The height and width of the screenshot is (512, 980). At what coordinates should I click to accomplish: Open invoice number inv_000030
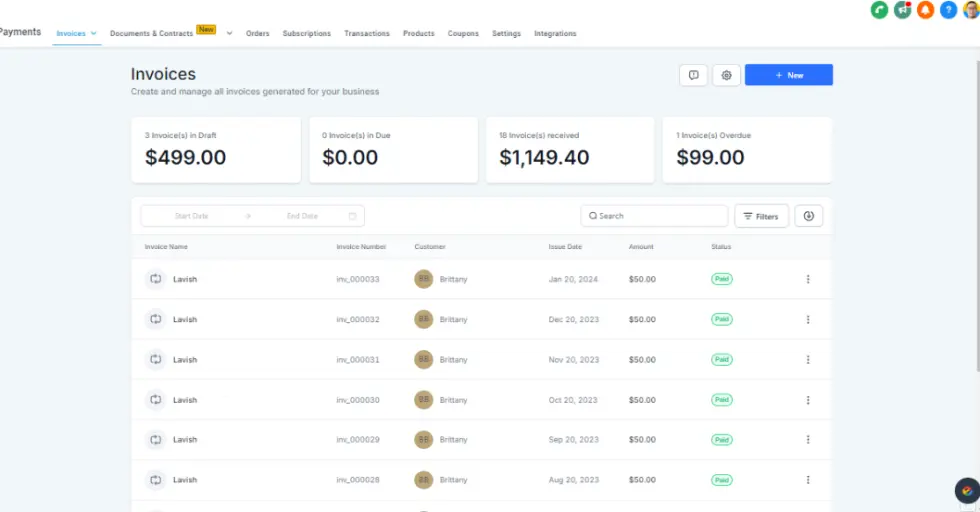(358, 400)
